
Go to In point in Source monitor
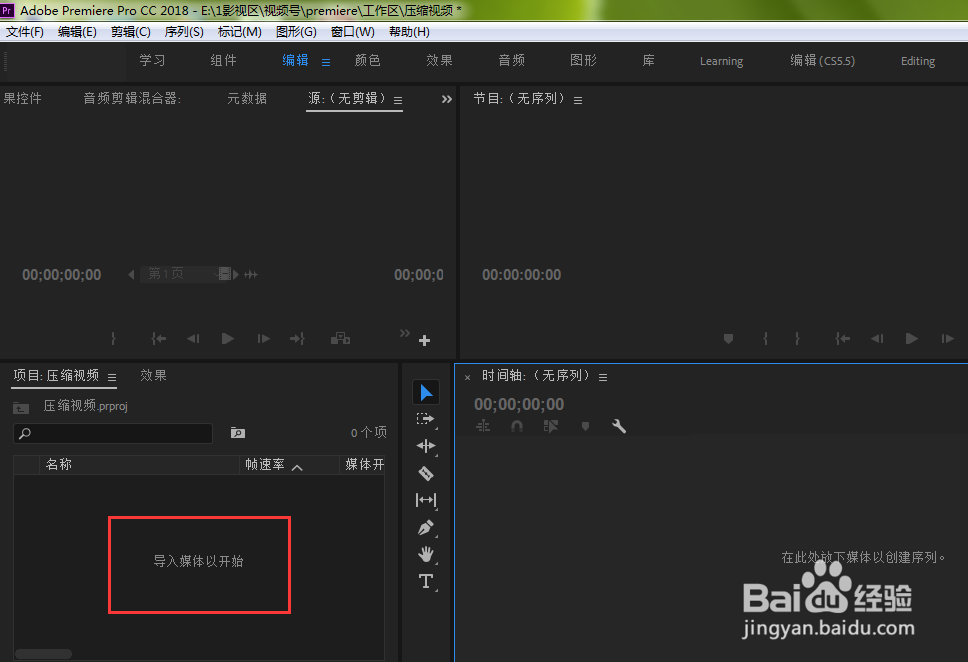[x=159, y=338]
